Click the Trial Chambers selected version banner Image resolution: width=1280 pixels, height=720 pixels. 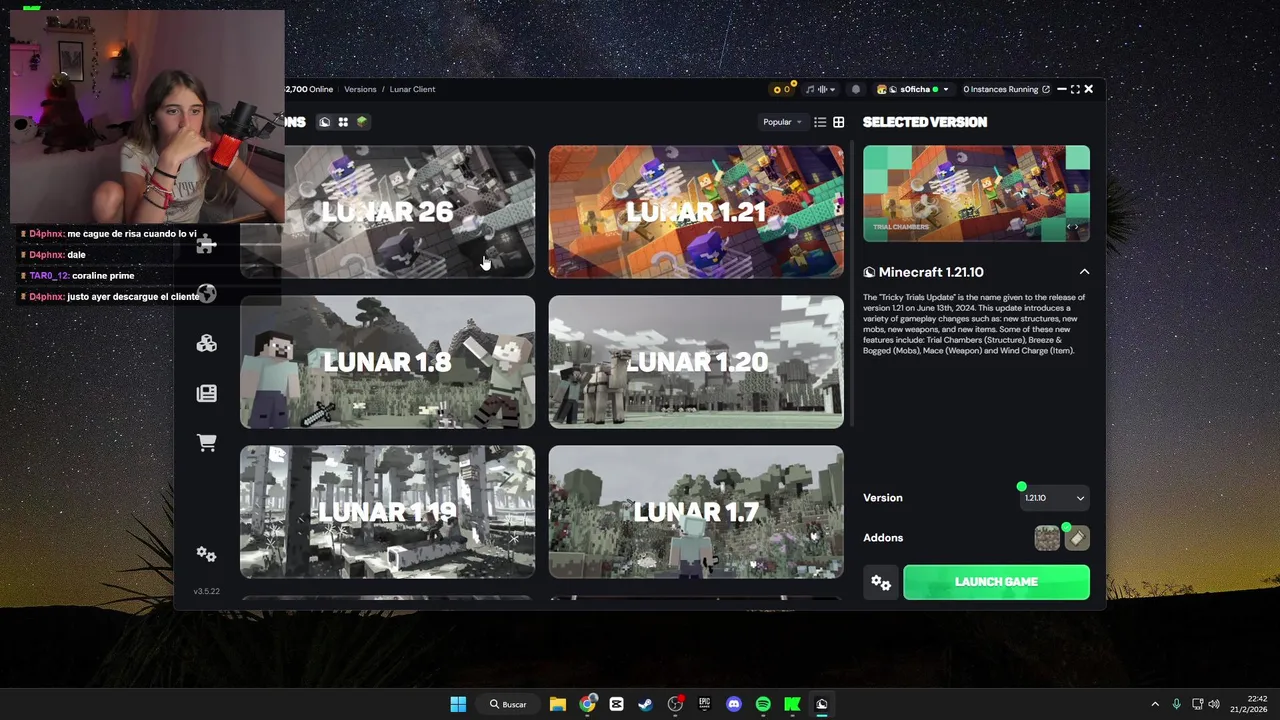click(976, 194)
